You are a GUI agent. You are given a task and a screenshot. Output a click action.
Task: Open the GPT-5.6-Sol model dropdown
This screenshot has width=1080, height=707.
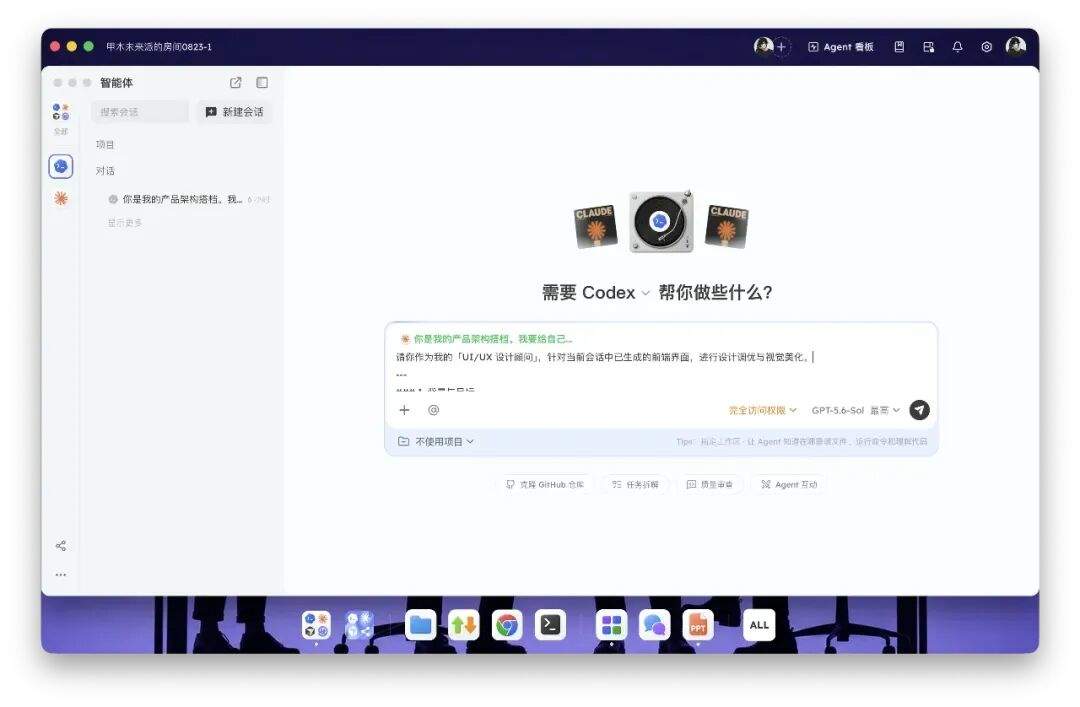coord(855,410)
